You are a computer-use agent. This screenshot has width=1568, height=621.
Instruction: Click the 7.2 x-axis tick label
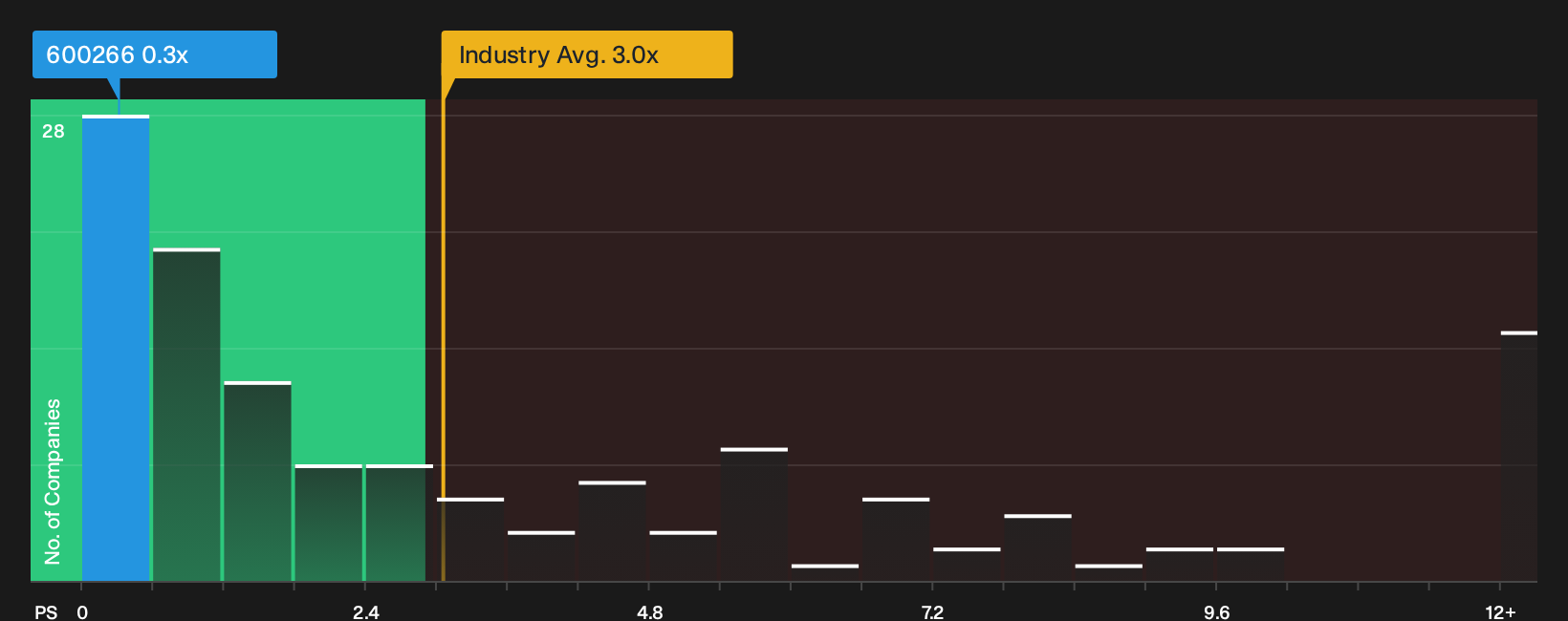(932, 612)
